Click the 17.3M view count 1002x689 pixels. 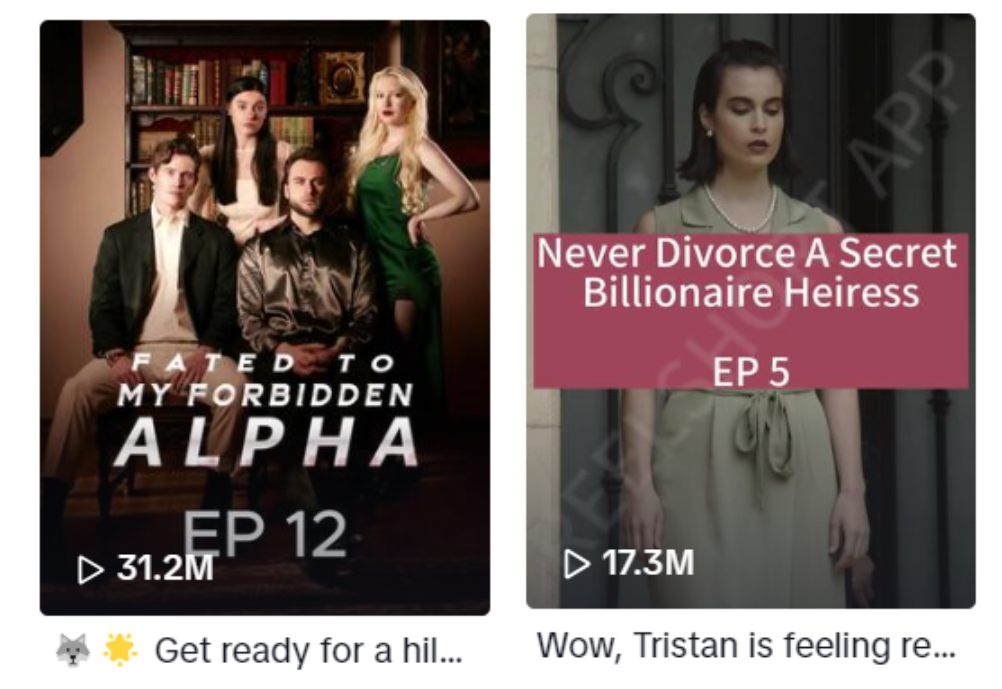648,562
